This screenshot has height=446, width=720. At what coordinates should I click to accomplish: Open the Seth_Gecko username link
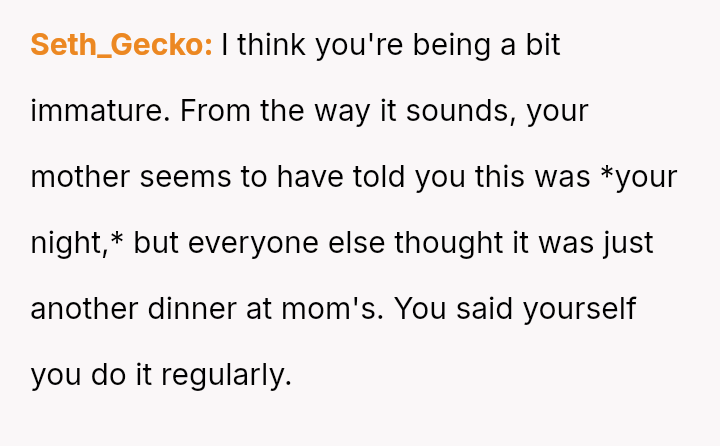coord(121,45)
